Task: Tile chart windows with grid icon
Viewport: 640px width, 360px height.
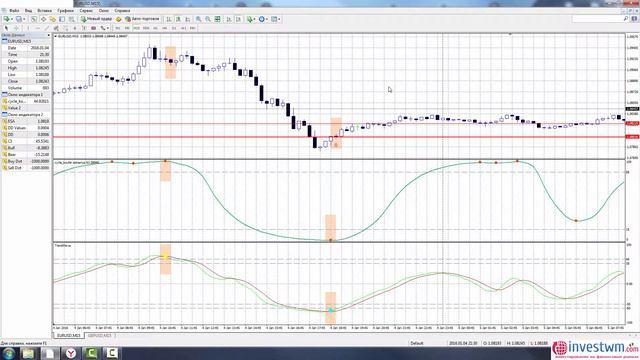Action: tap(217, 19)
